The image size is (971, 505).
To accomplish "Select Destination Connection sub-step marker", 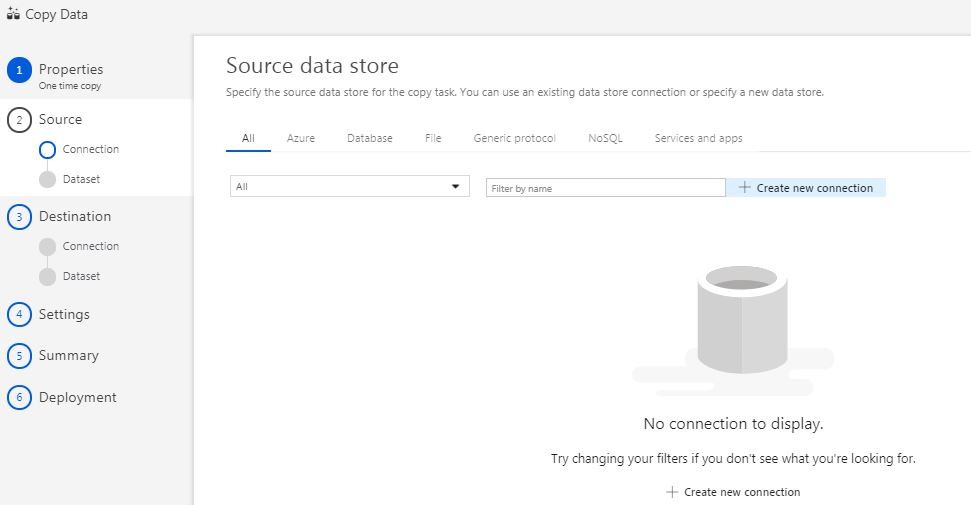I will point(47,247).
